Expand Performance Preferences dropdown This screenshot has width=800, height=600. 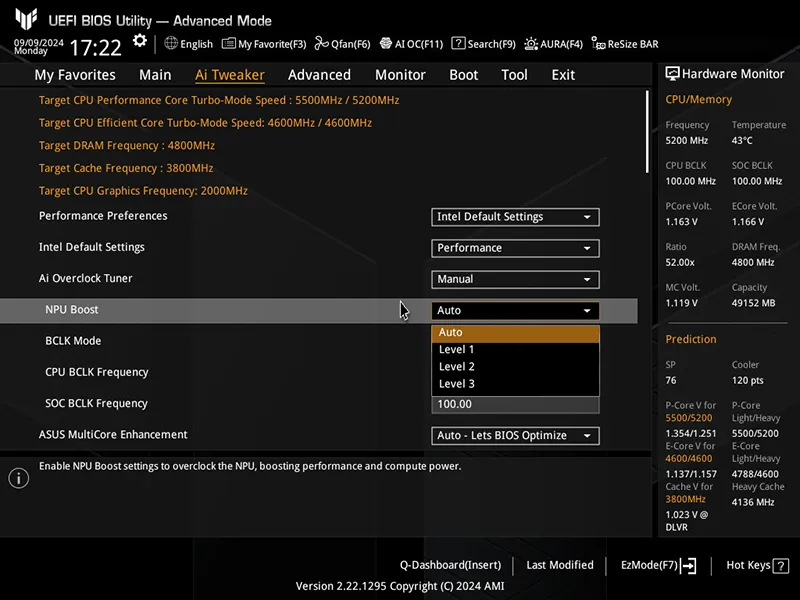[x=515, y=217]
